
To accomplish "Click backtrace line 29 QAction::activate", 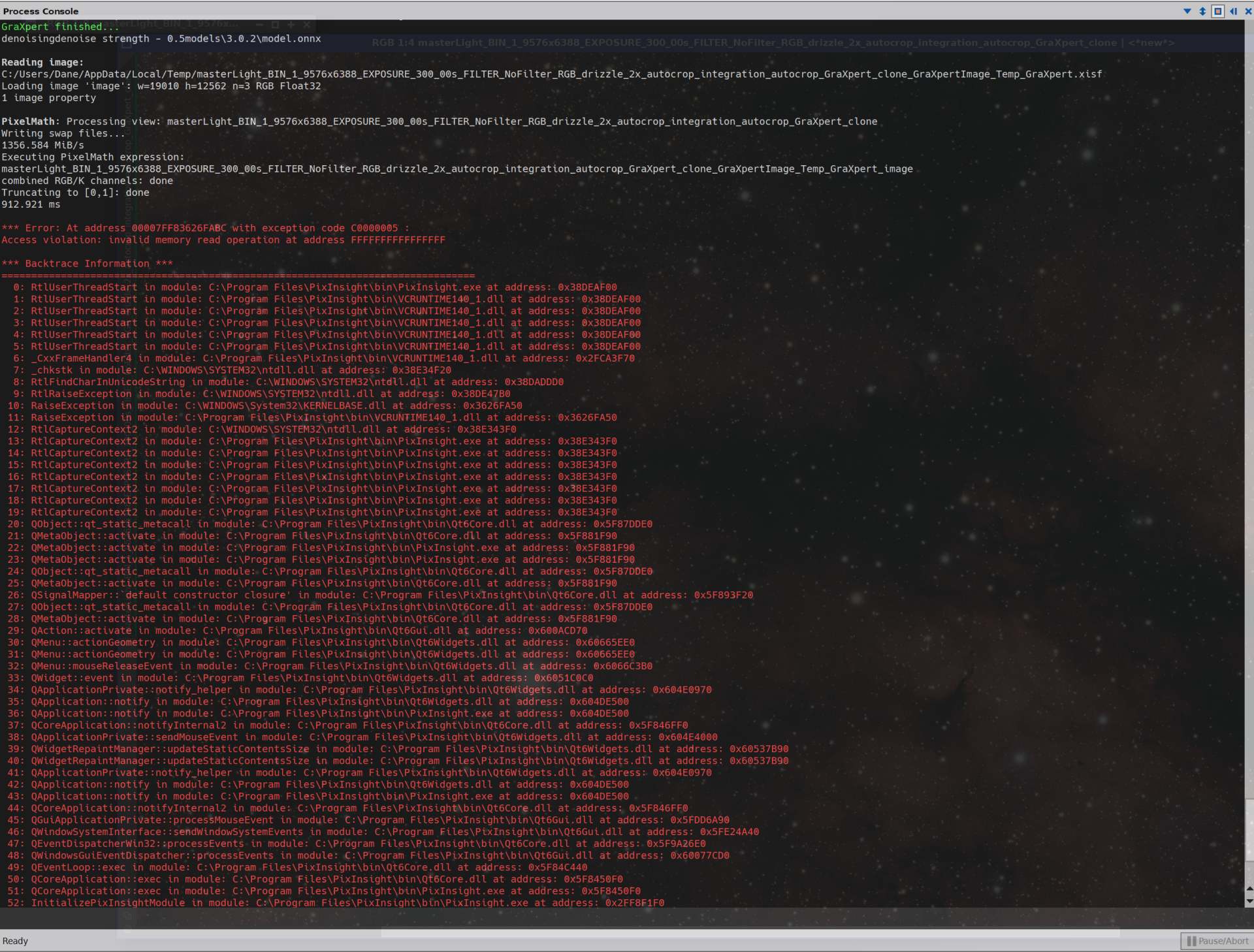I will pos(297,631).
